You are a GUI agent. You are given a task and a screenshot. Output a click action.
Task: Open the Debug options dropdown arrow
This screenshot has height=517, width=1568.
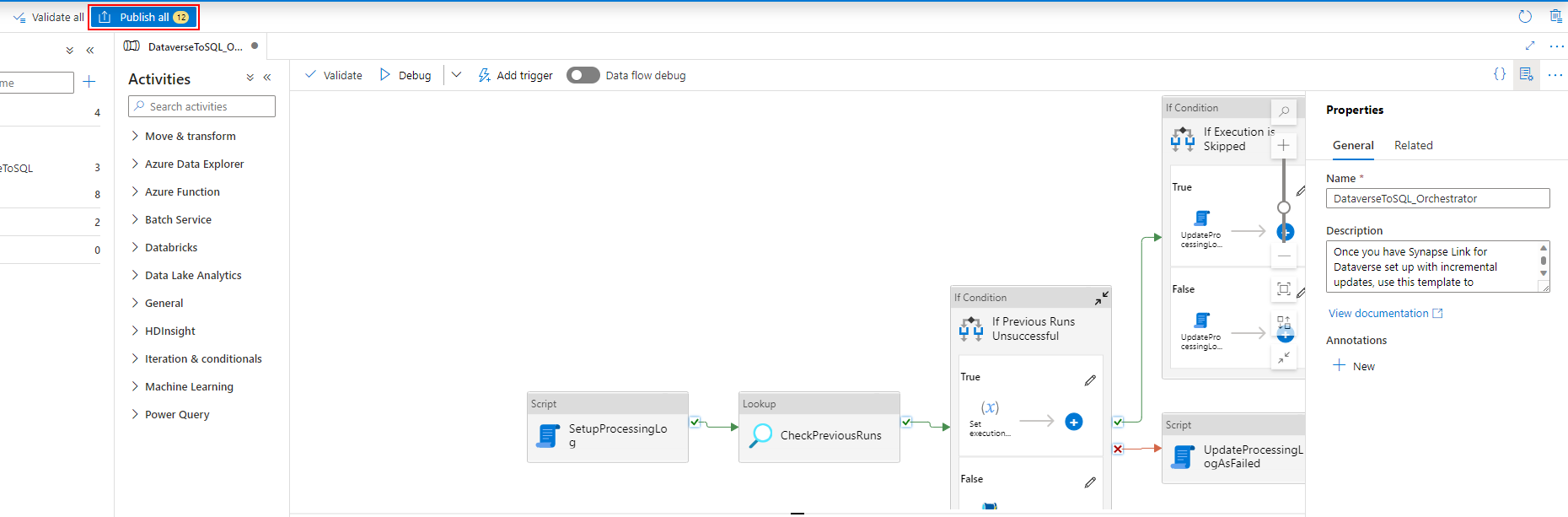(456, 75)
